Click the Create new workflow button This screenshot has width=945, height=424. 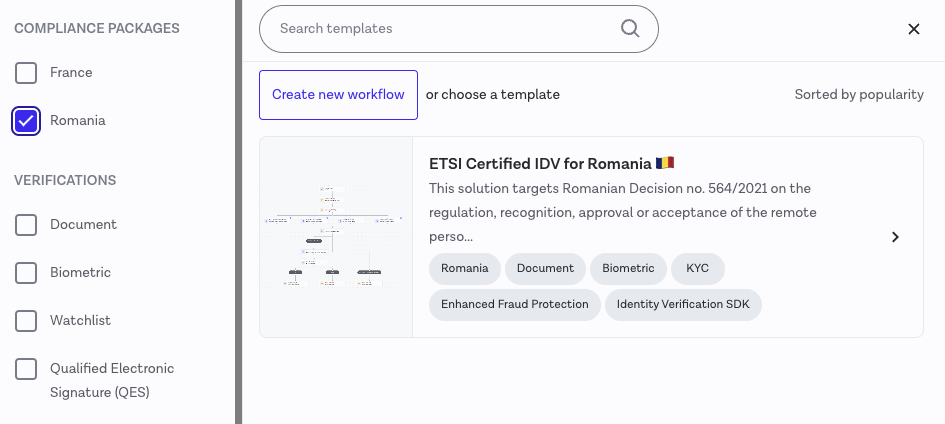(338, 95)
